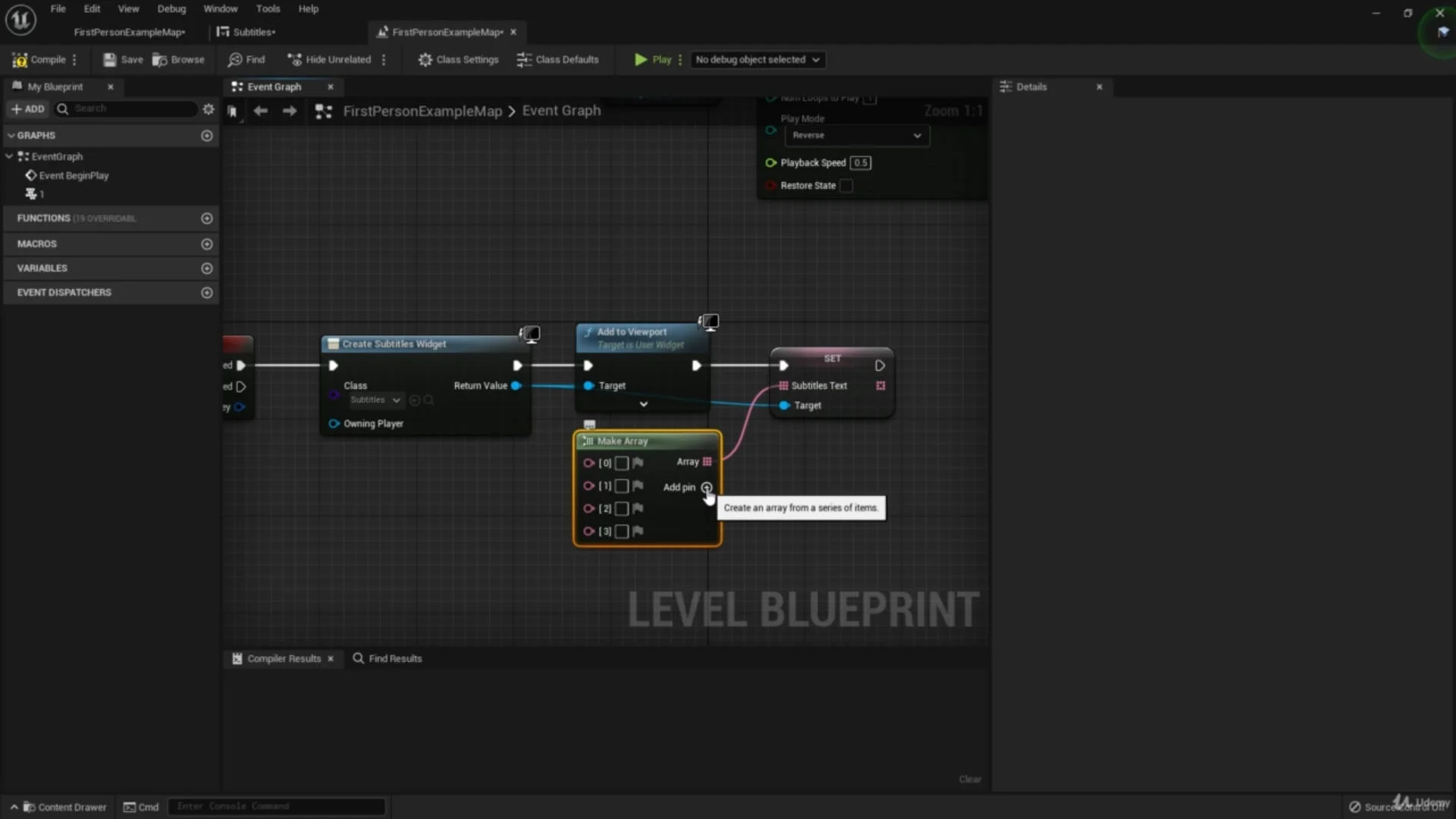Image resolution: width=1456 pixels, height=819 pixels.
Task: Click the Add button in My Blueprint
Action: pyautogui.click(x=28, y=109)
